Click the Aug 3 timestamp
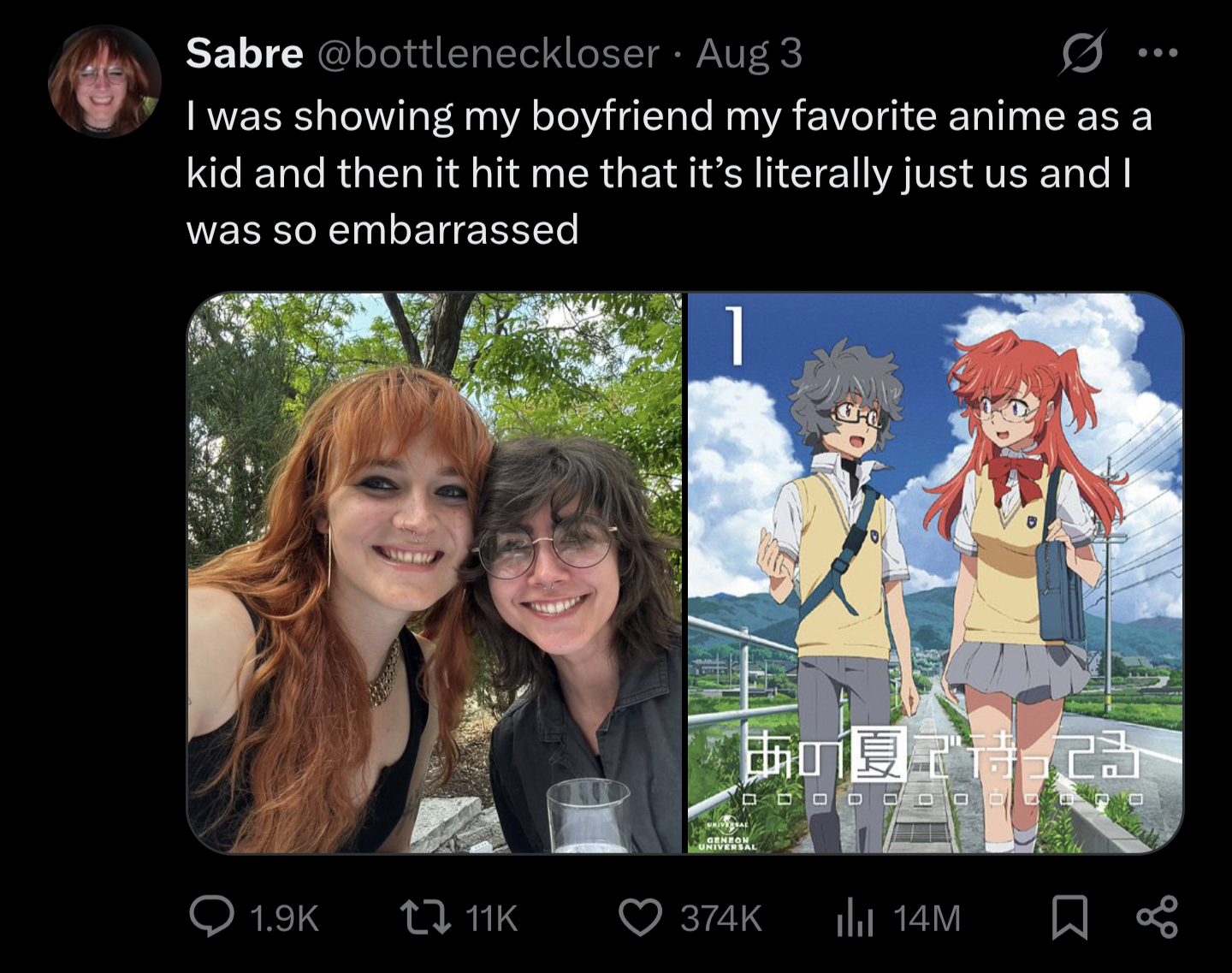The height and width of the screenshot is (973, 1232). click(749, 53)
